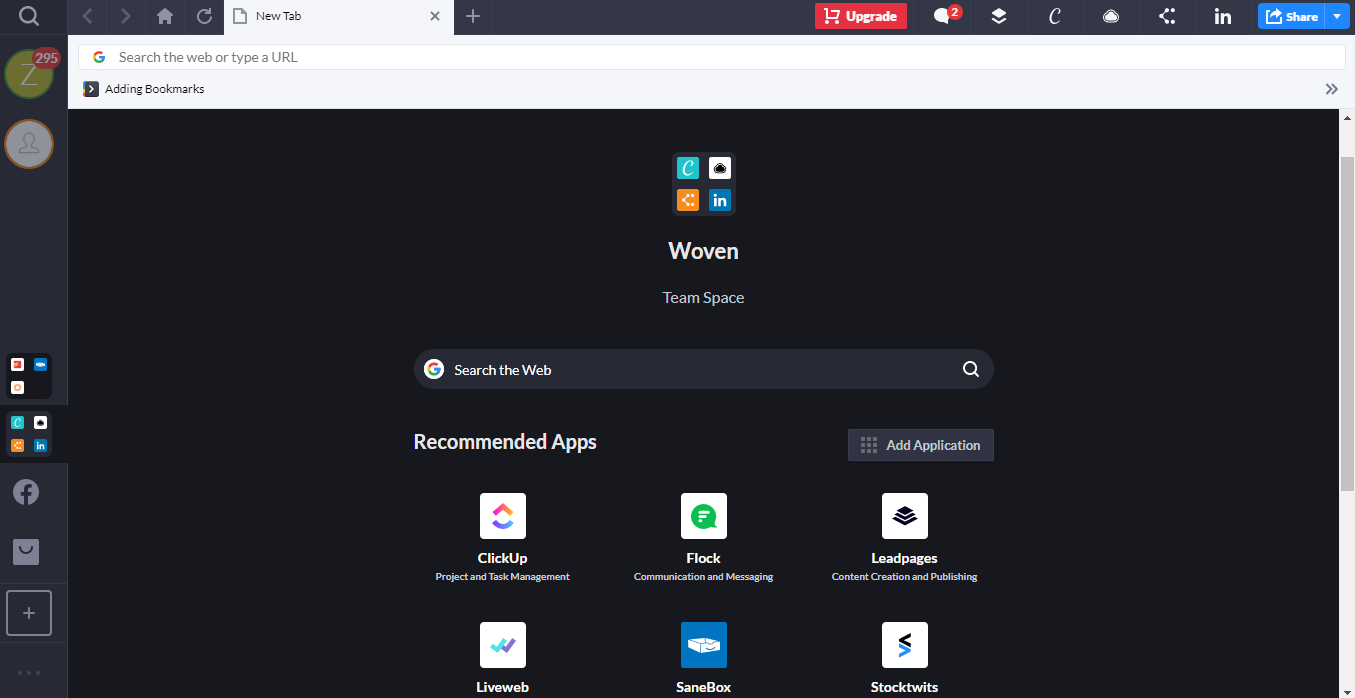Screen dimensions: 1355x698
Task: Open the cursive C app in toolbar
Action: tap(1054, 16)
